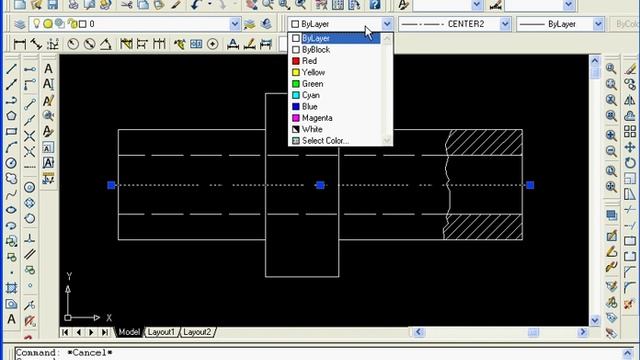Switch to the Model tab

tap(129, 332)
